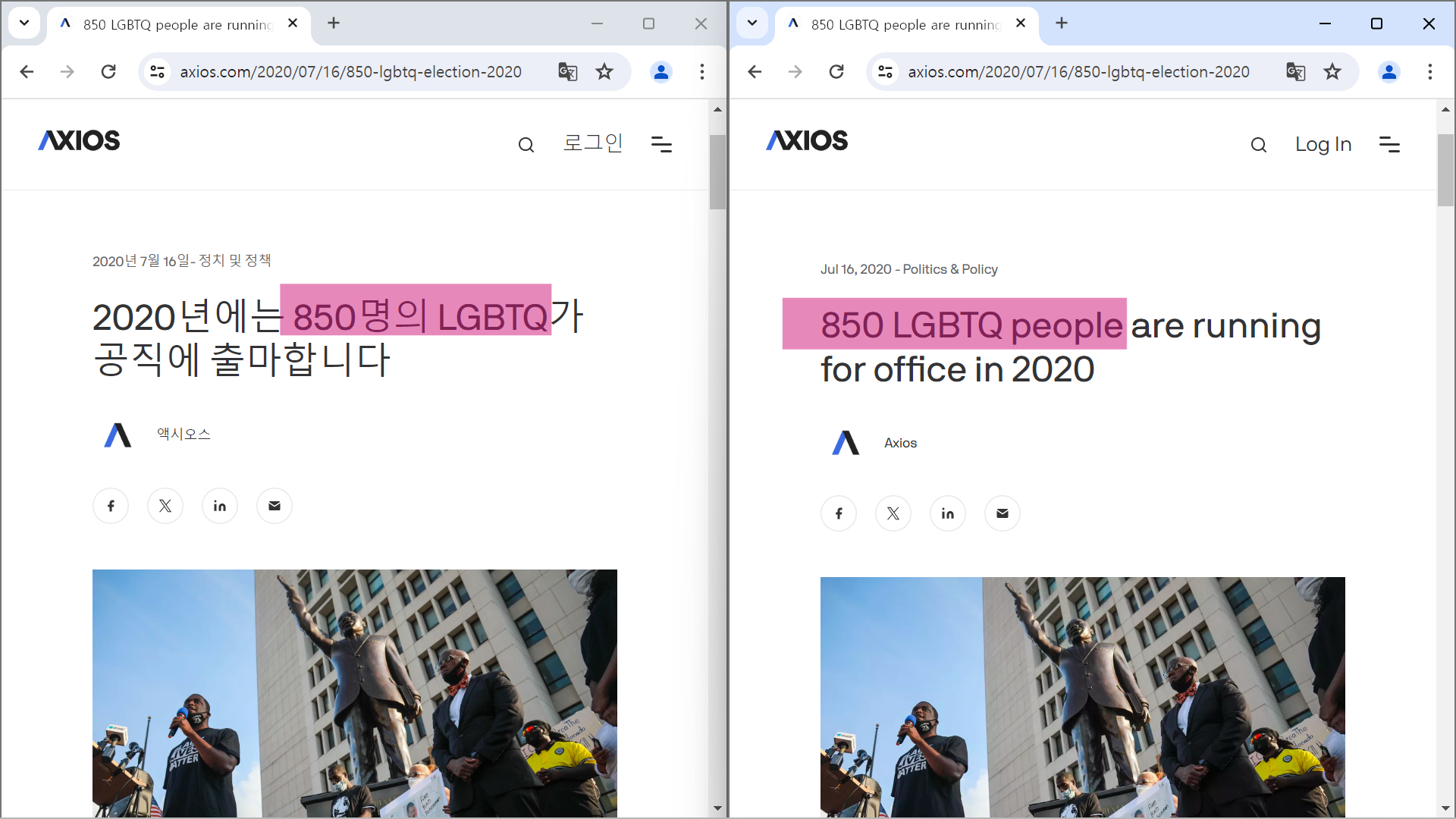This screenshot has height=819, width=1456.
Task: Click translate icon in right window address bar
Action: pos(1296,71)
